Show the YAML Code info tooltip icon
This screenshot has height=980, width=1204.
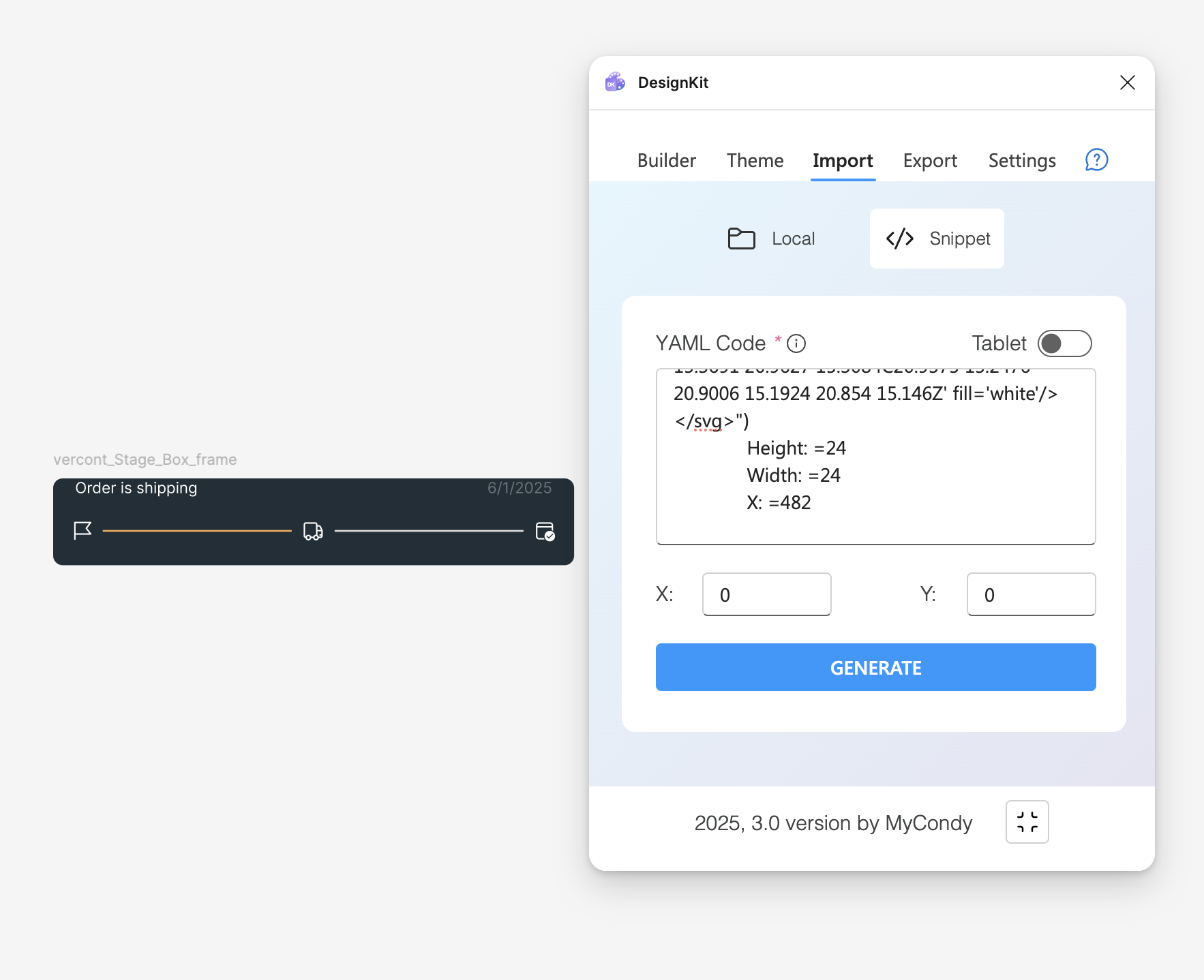[x=796, y=343]
